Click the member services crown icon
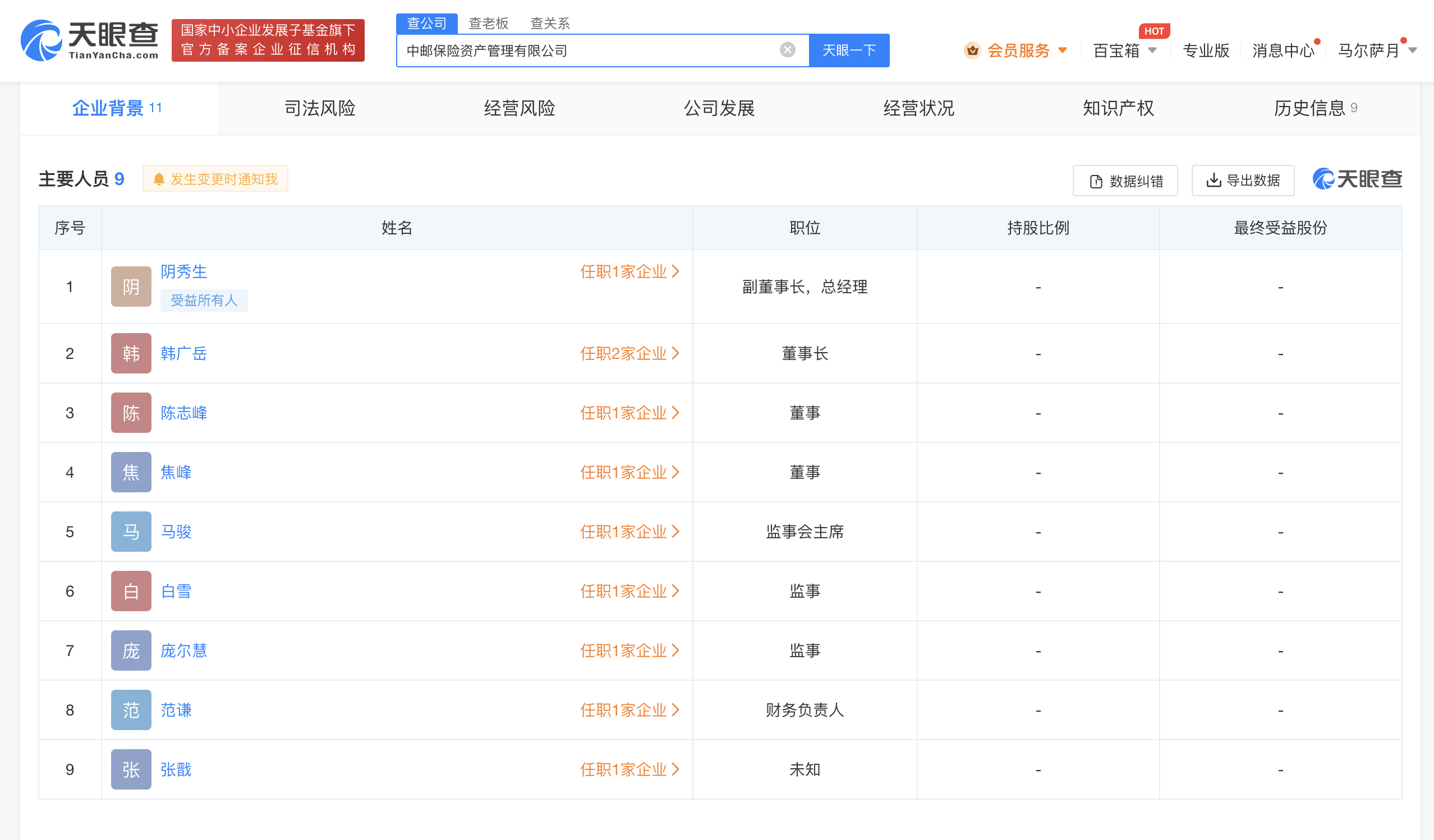This screenshot has width=1434, height=840. click(972, 50)
